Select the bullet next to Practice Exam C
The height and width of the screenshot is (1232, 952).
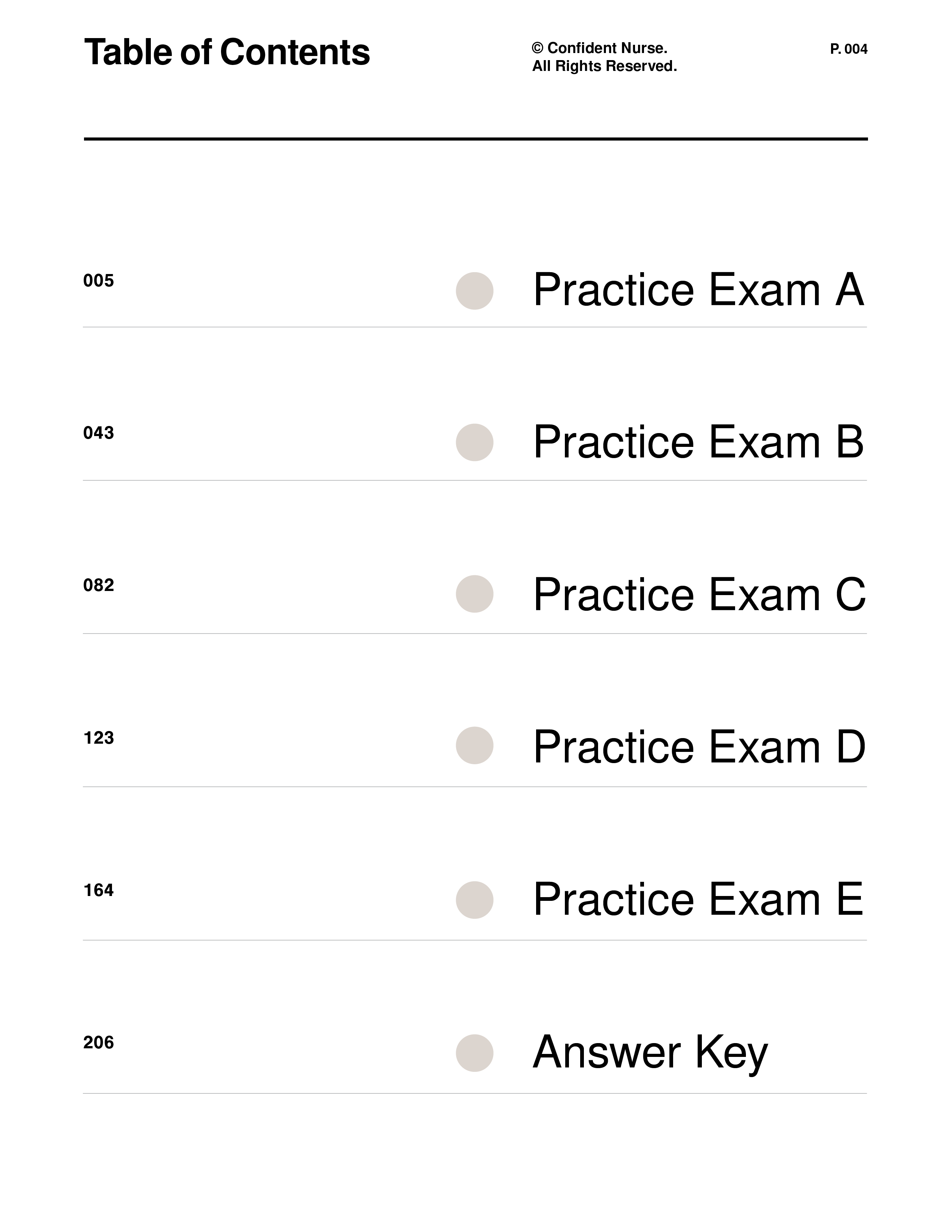pyautogui.click(x=474, y=594)
